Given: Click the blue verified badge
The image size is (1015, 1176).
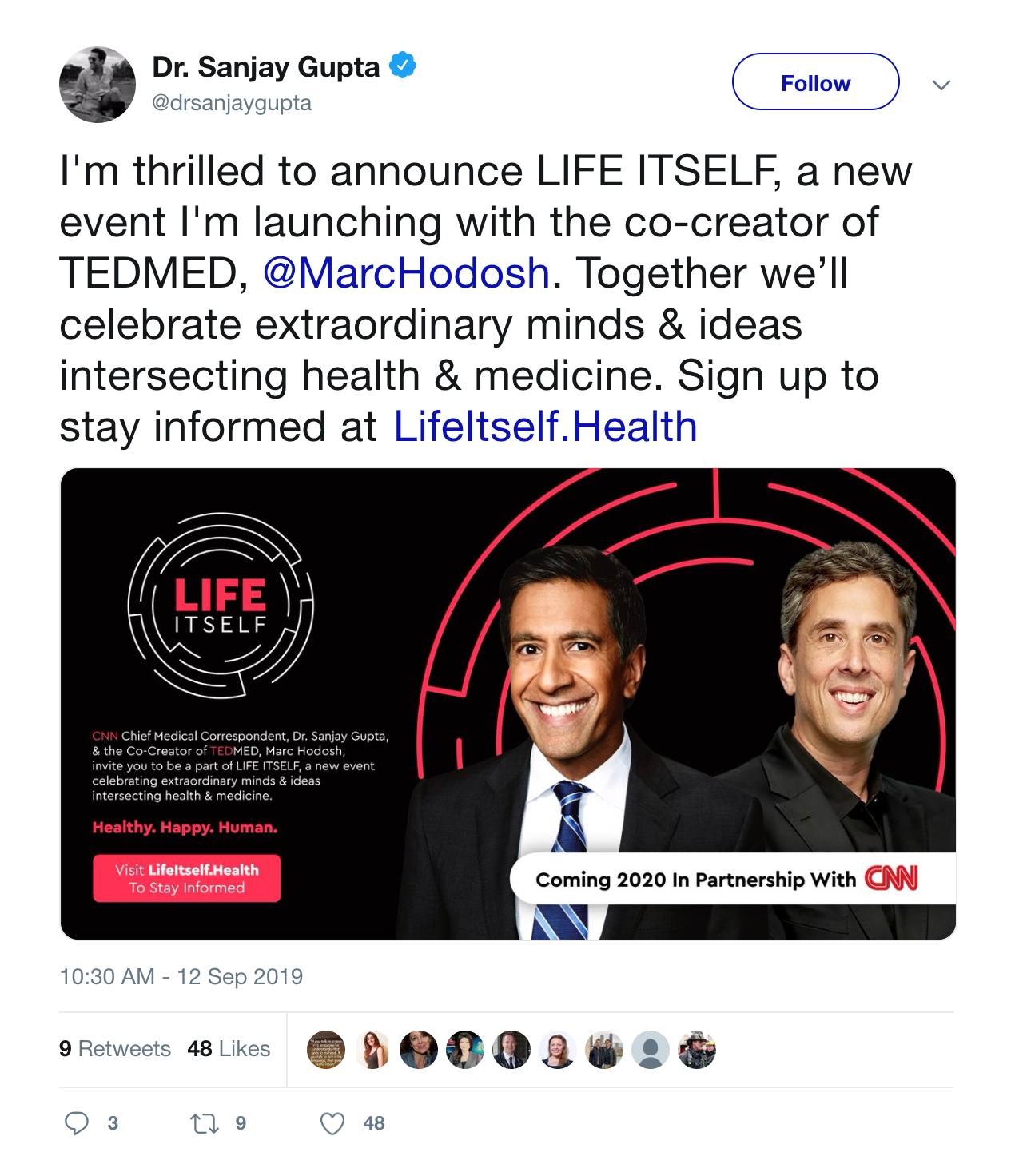Looking at the screenshot, I should point(403,66).
